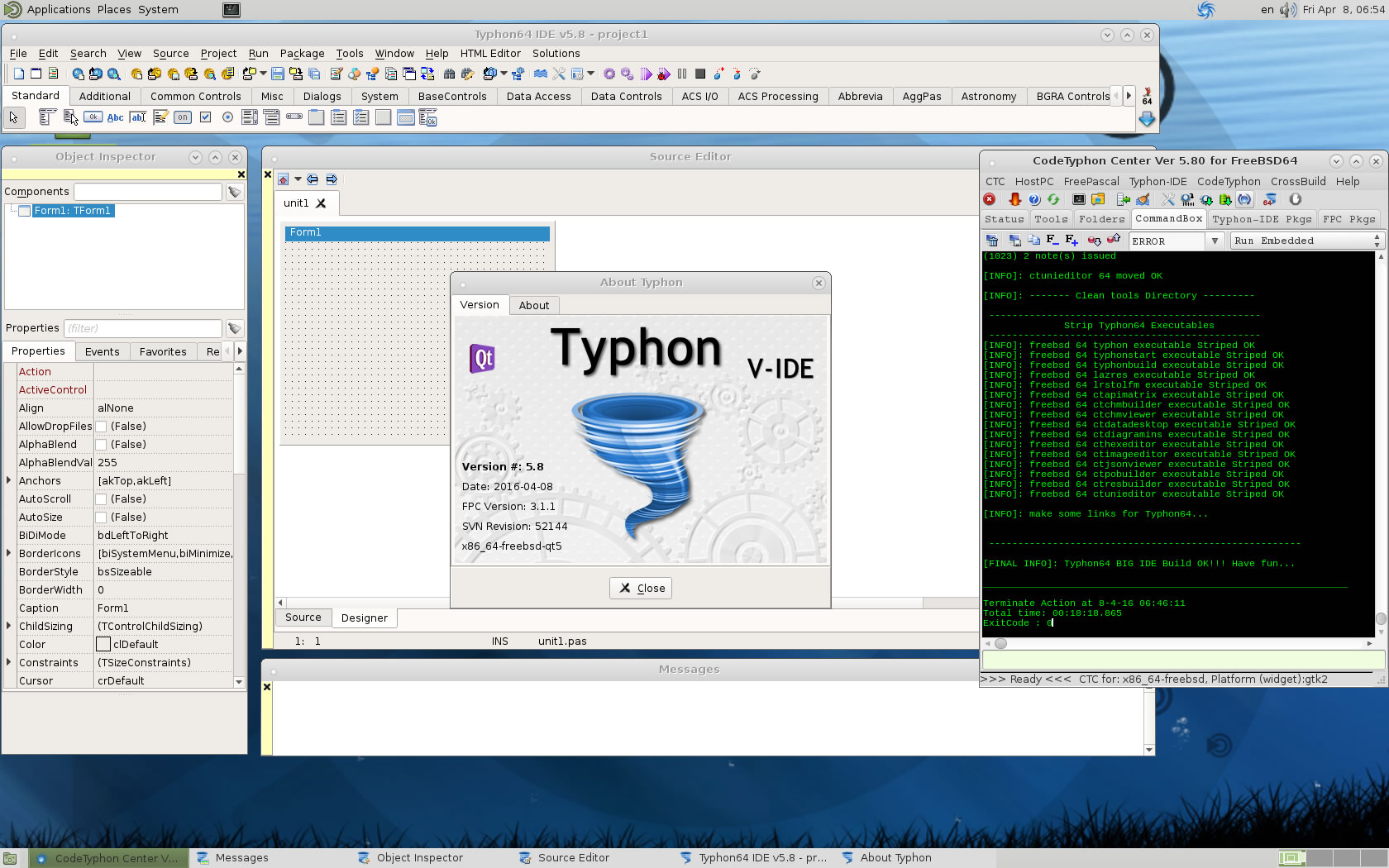Click the red stop icon in CodeTyphon Center toolbar
Image resolution: width=1389 pixels, height=868 pixels.
pyautogui.click(x=989, y=199)
